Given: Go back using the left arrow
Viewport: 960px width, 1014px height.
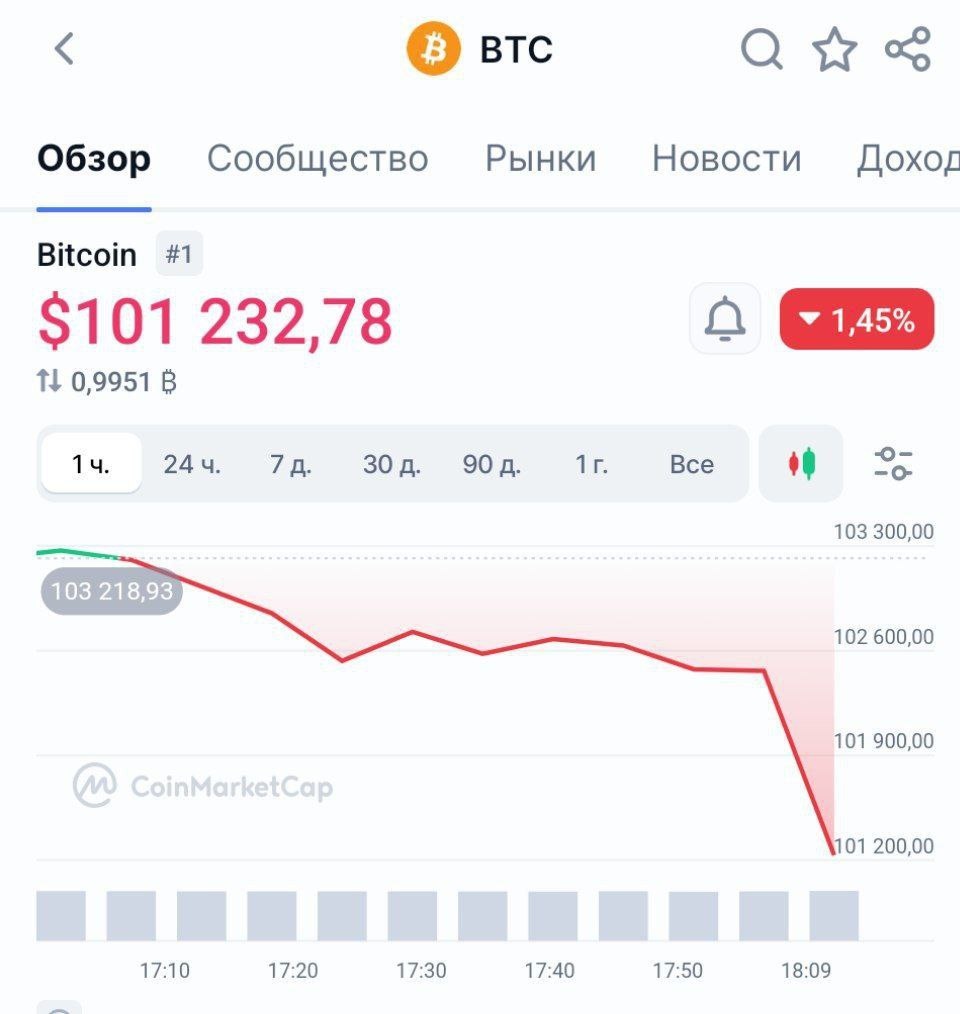Looking at the screenshot, I should (x=64, y=49).
